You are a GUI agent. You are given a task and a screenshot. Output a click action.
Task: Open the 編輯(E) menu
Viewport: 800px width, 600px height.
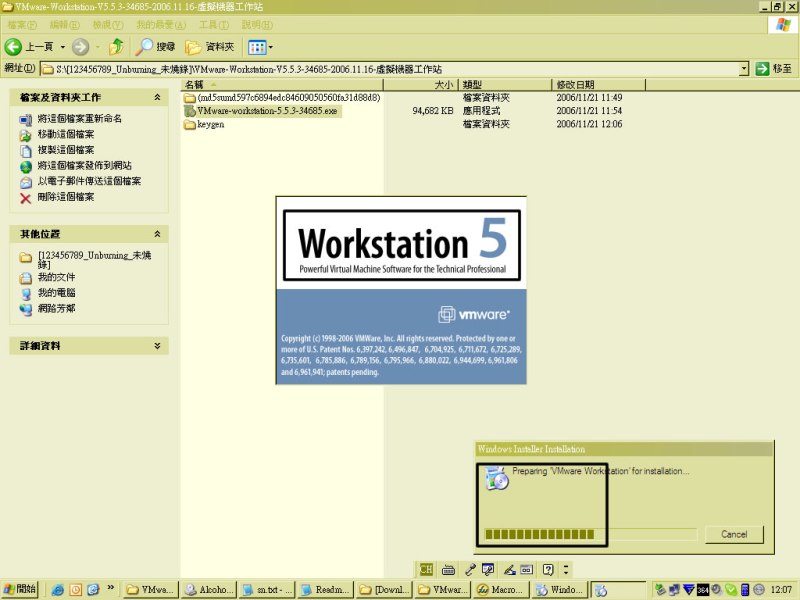point(64,24)
